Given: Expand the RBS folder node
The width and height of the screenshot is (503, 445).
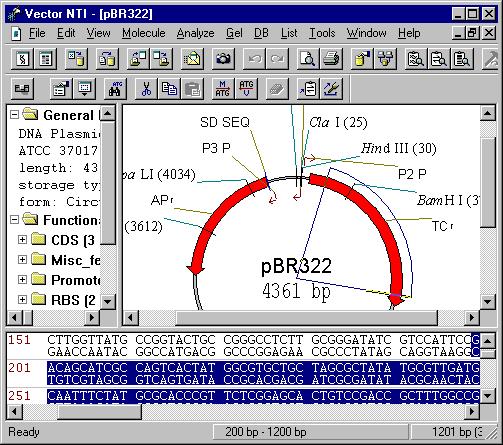Looking at the screenshot, I should [22, 299].
